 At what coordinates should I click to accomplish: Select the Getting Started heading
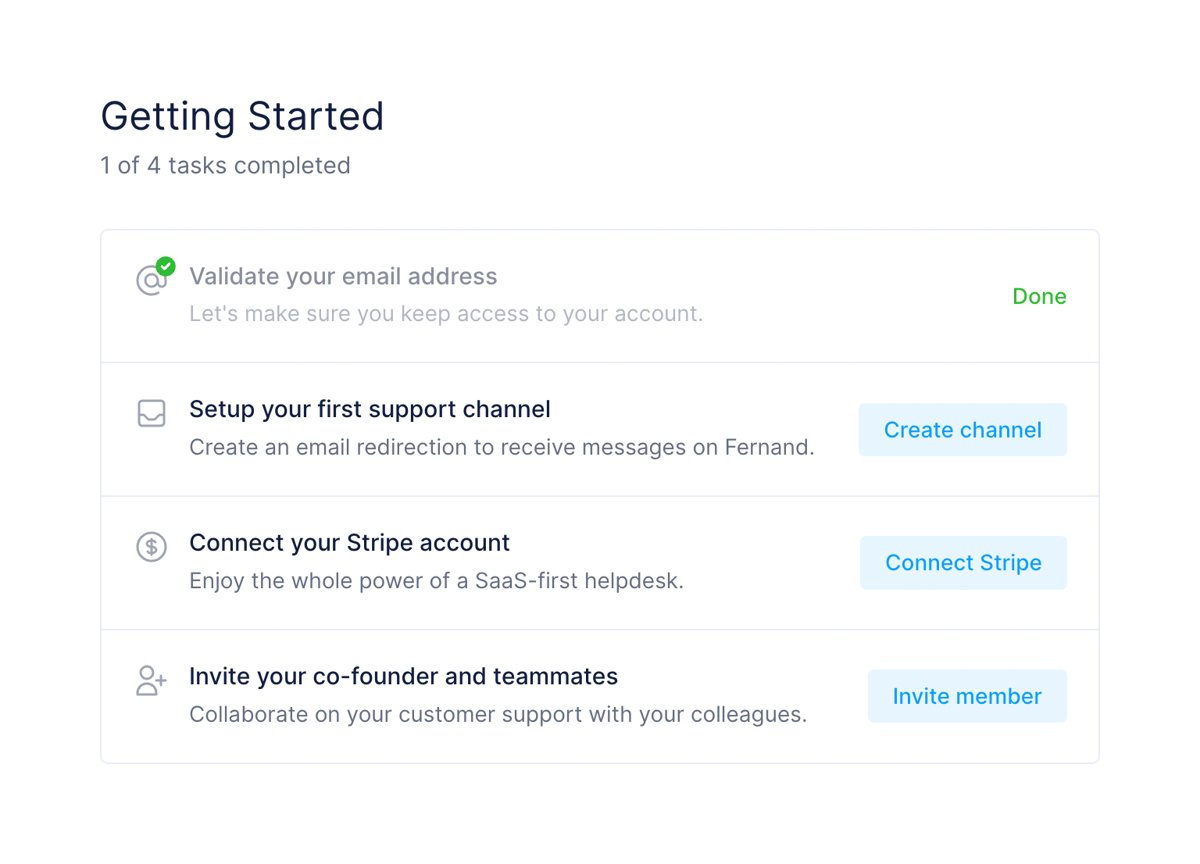pos(242,116)
